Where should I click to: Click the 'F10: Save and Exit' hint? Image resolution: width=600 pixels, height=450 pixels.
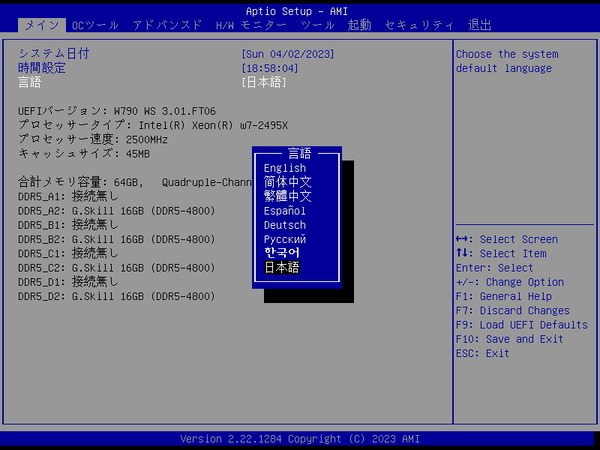[509, 339]
